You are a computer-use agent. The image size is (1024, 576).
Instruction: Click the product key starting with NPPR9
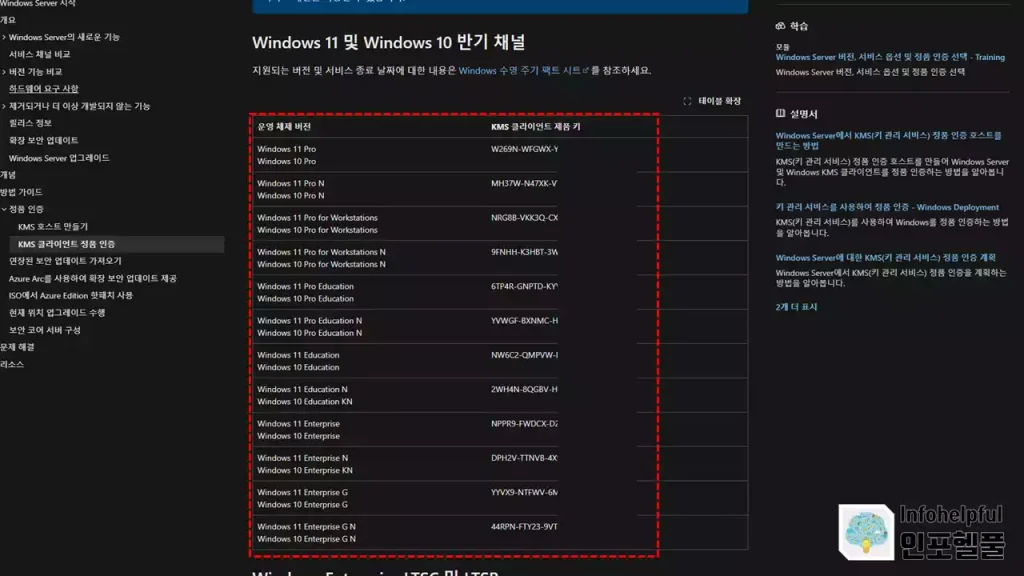tap(524, 424)
